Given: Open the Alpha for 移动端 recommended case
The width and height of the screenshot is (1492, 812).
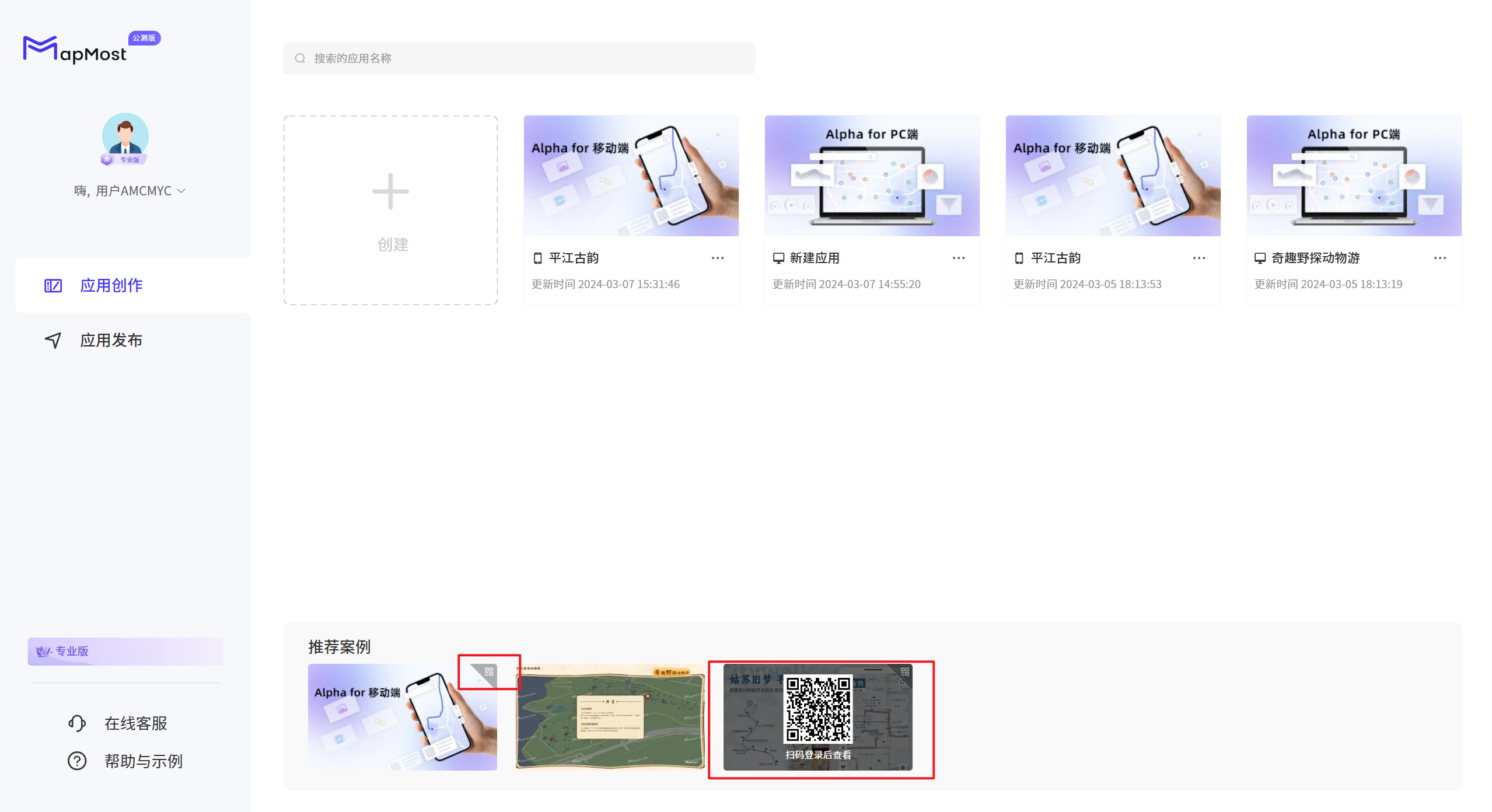Looking at the screenshot, I should click(402, 717).
